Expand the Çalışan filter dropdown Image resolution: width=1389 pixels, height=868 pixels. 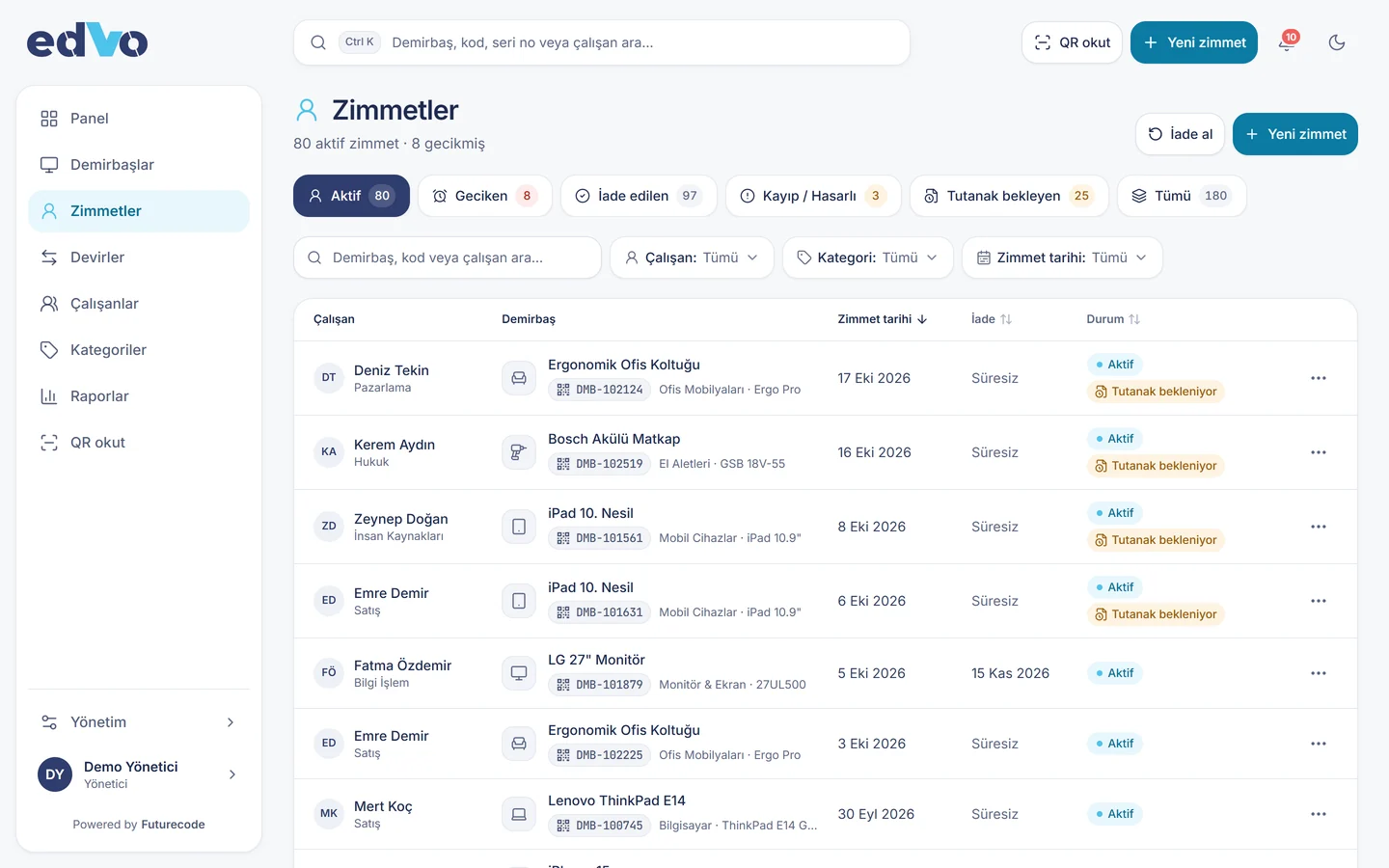(692, 258)
